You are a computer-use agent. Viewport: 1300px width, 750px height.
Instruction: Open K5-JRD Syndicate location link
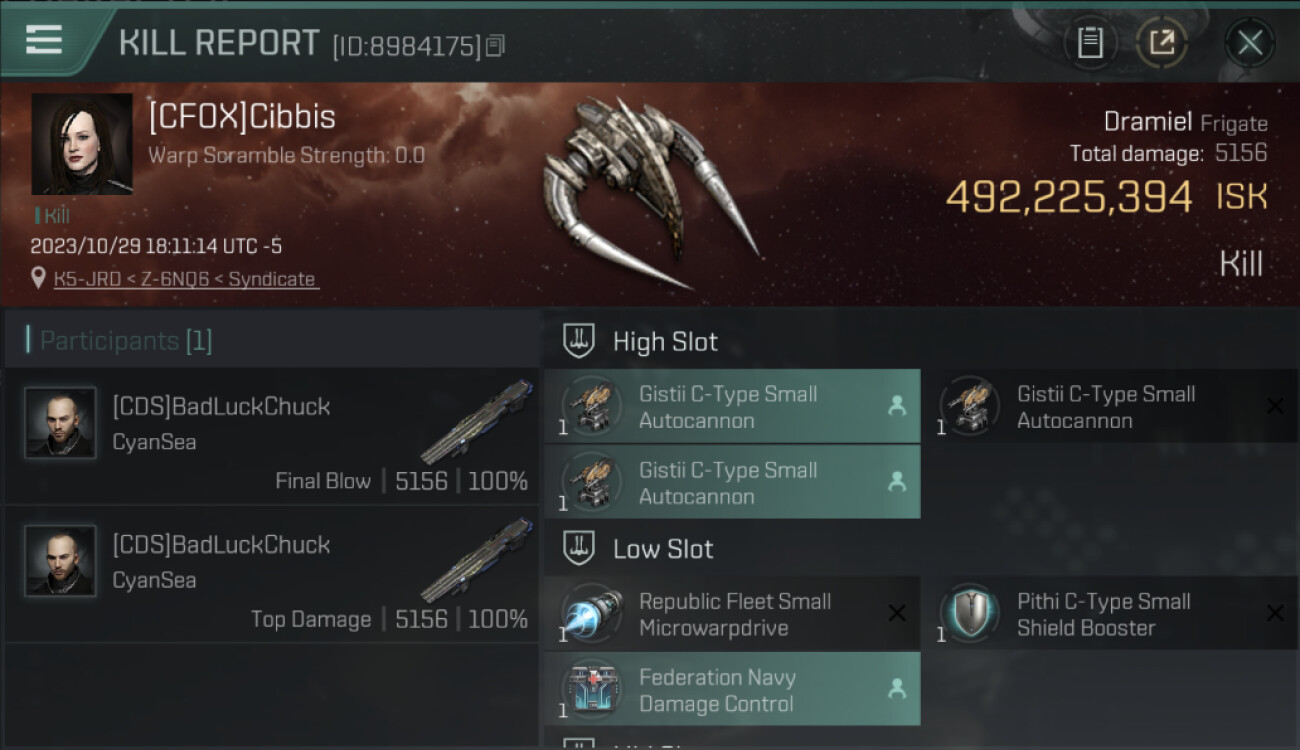point(186,280)
